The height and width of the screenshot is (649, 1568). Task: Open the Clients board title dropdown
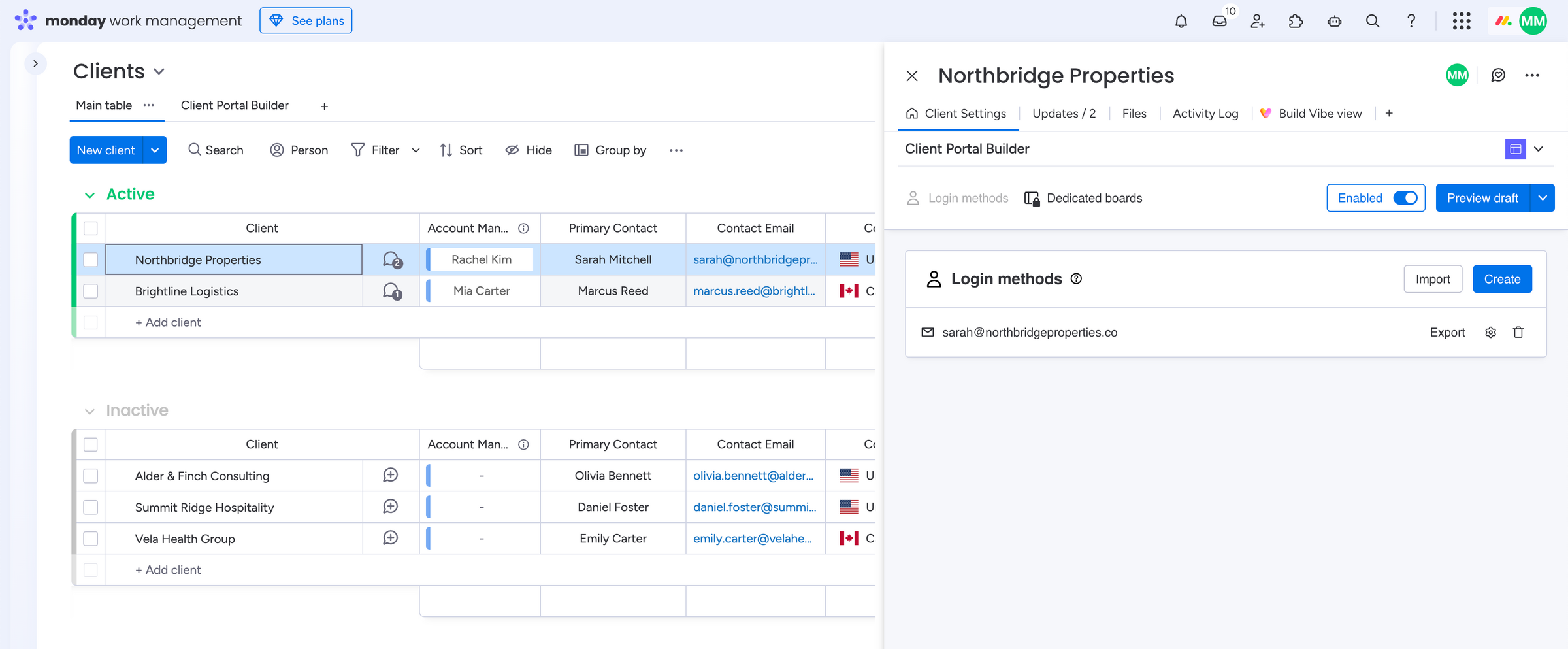point(159,72)
